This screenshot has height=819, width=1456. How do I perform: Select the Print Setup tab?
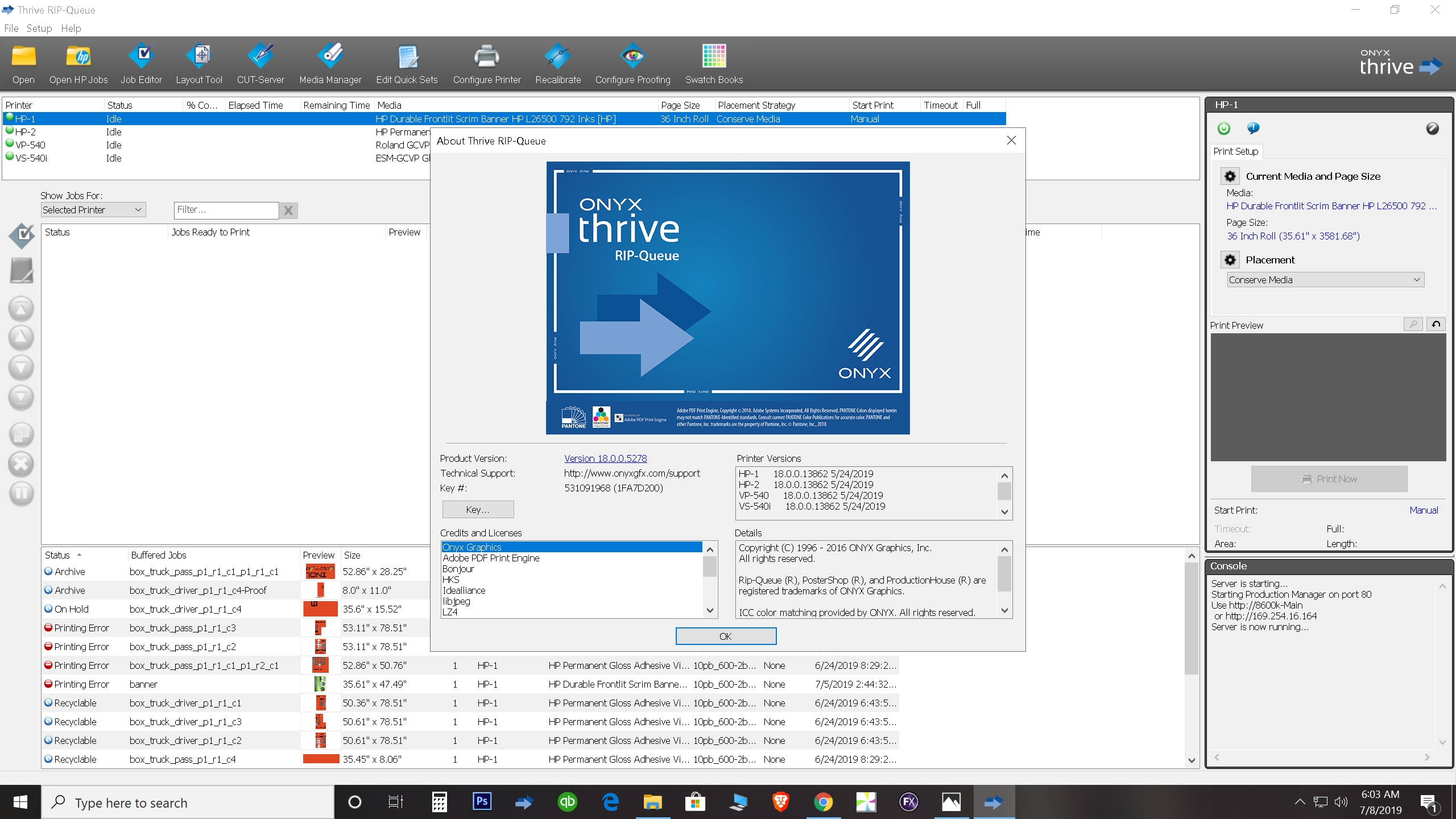1235,151
